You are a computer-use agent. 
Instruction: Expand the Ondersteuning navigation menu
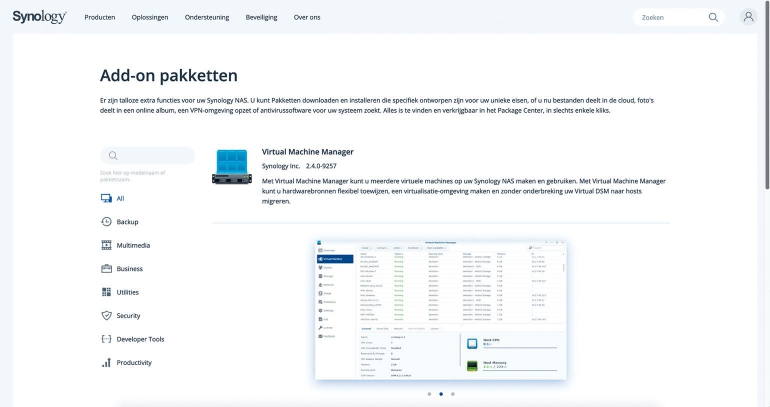tap(207, 17)
